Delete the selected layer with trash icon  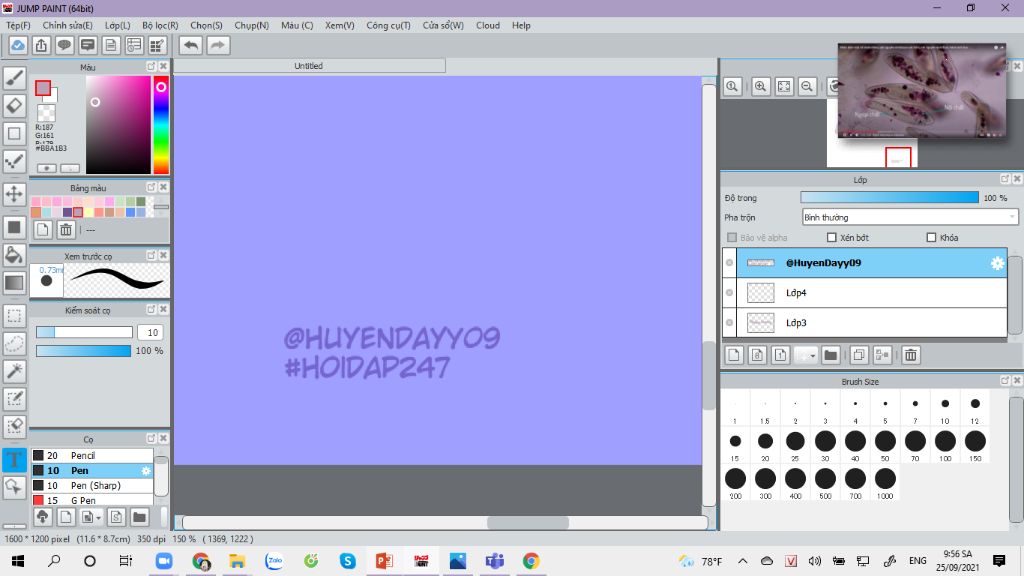point(910,355)
